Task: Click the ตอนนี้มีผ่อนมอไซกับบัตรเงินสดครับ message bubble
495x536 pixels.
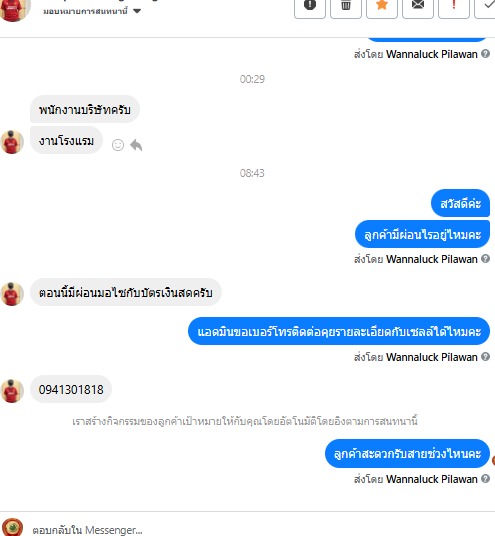Action: coord(126,293)
